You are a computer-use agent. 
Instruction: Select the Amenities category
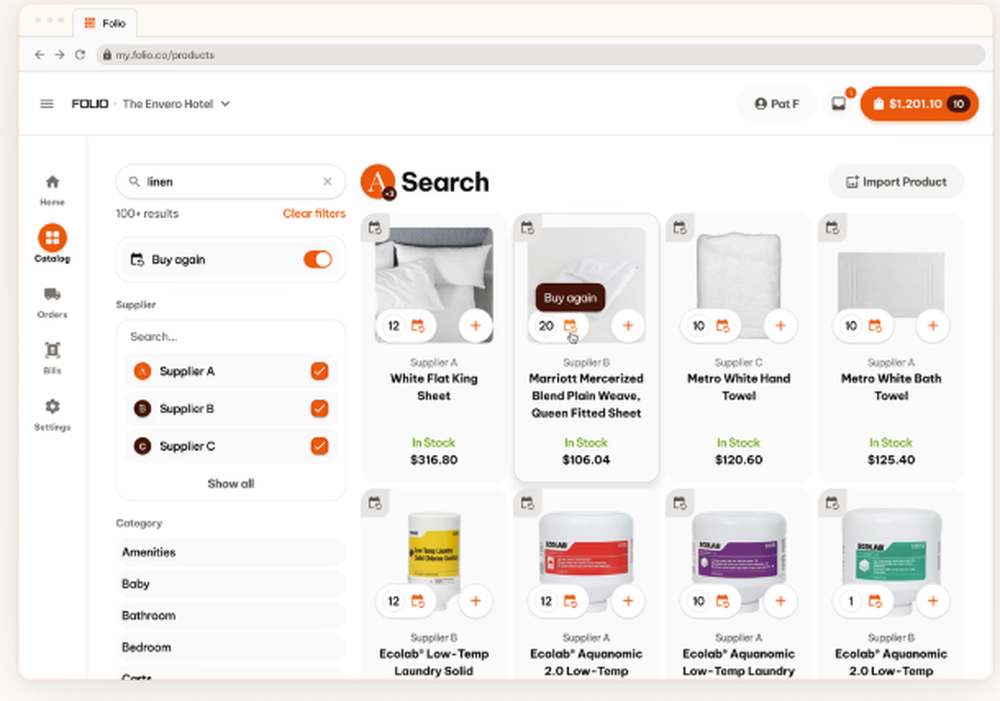(x=231, y=552)
